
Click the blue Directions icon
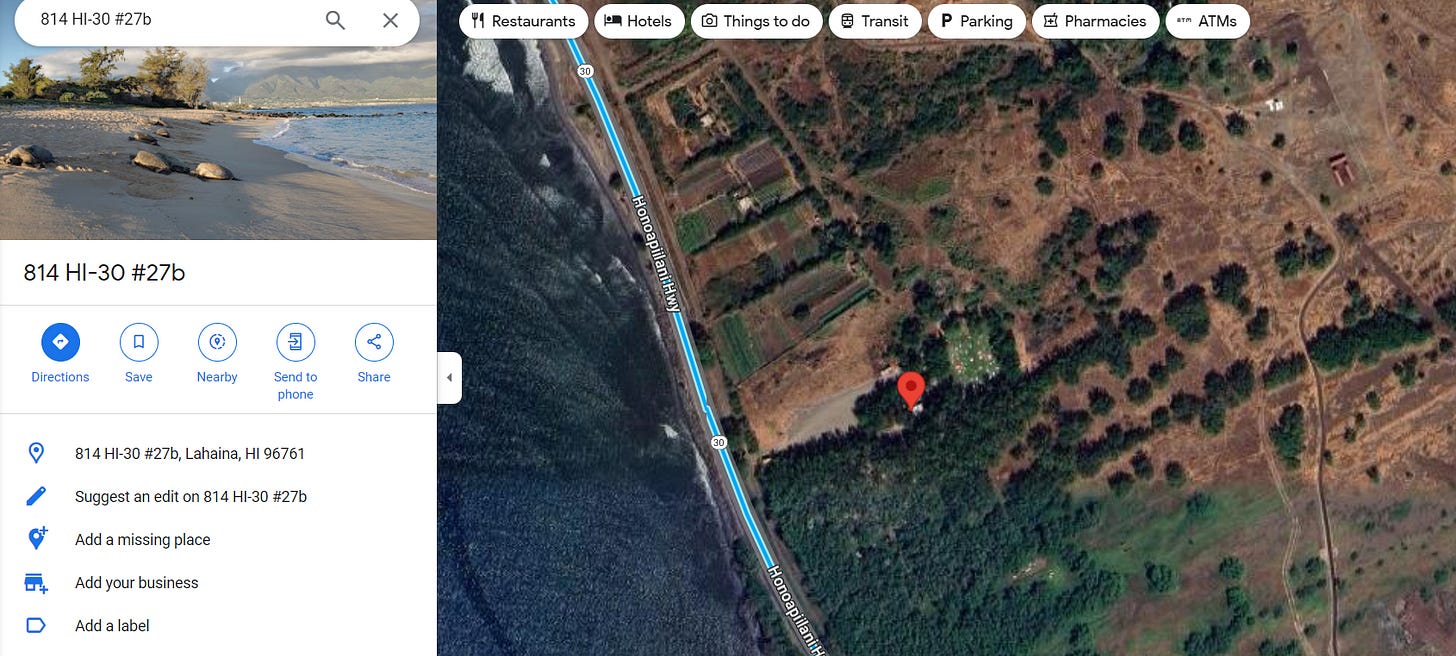(60, 342)
